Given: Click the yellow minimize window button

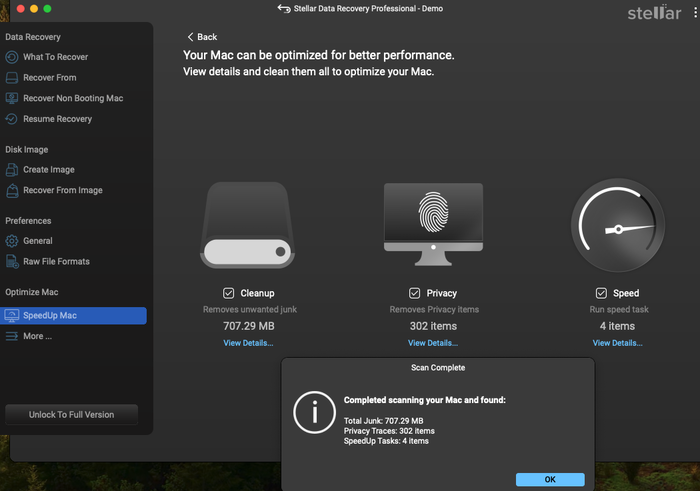Looking at the screenshot, I should 34,8.
